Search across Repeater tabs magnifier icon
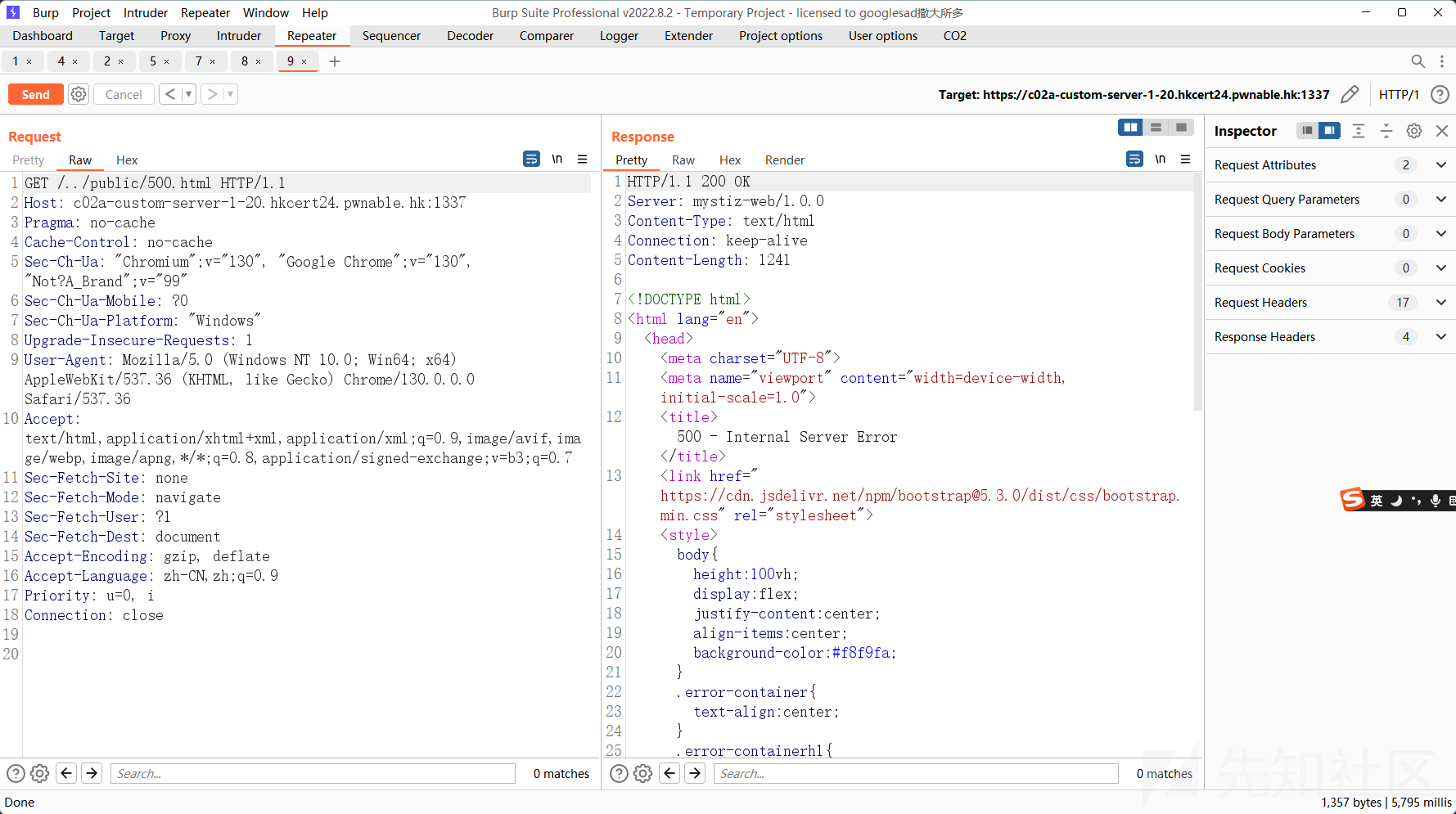1456x814 pixels. pos(1418,61)
